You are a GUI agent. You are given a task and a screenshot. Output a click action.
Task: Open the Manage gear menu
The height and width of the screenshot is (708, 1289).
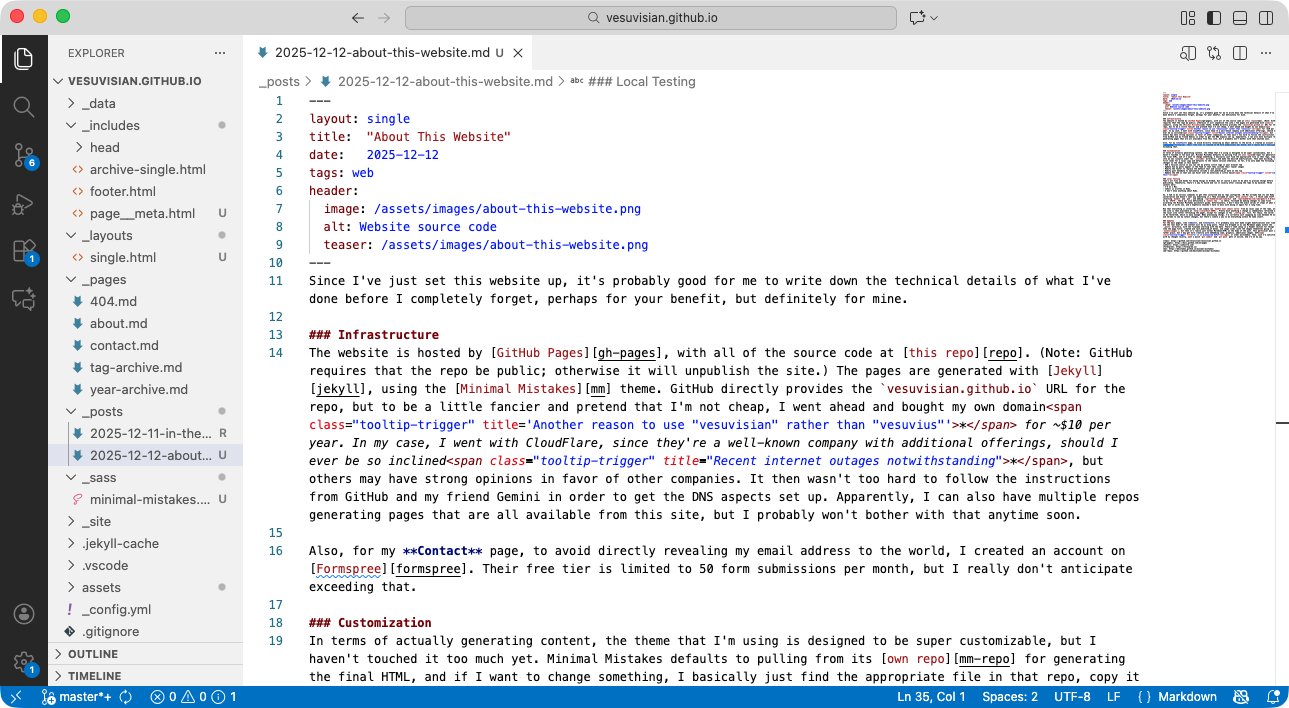23,662
